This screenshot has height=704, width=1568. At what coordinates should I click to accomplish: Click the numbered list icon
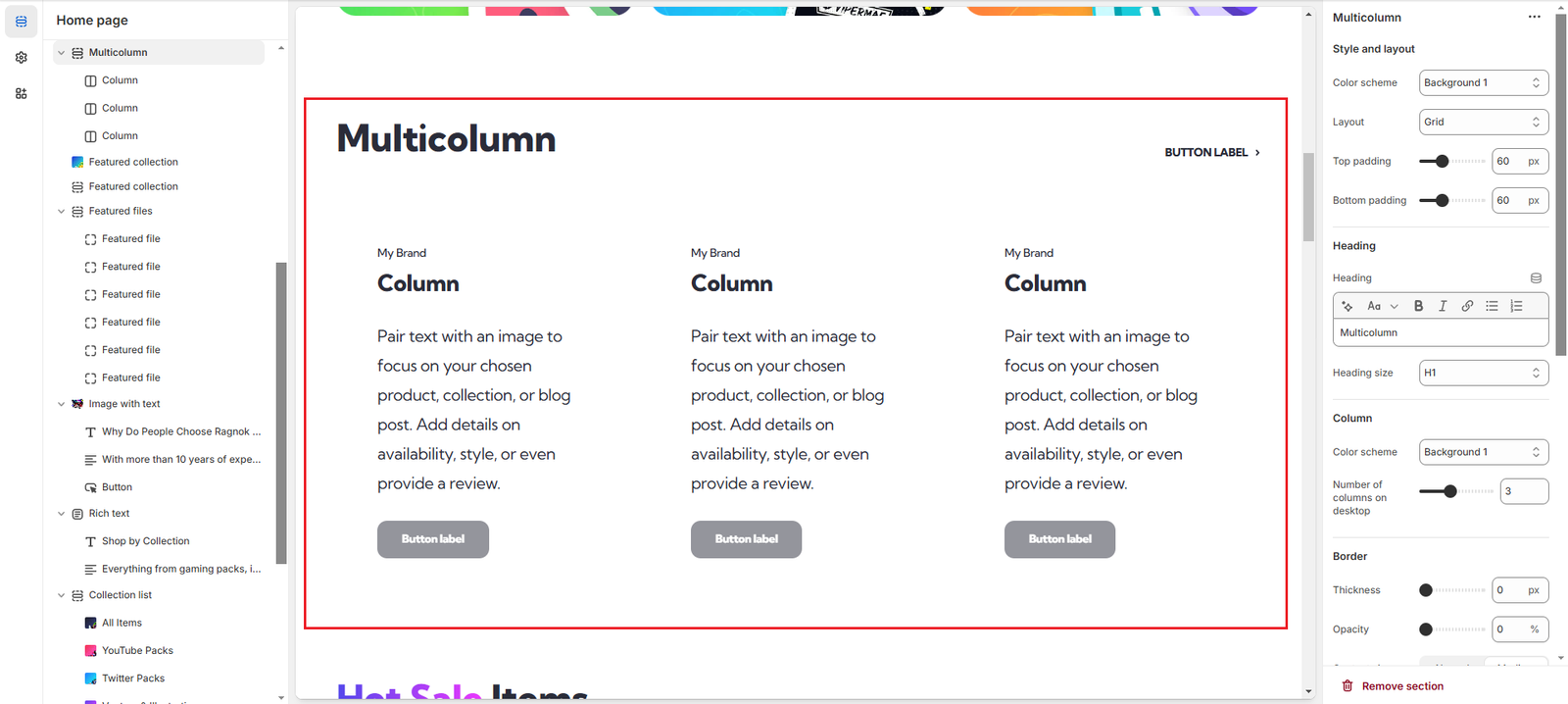tap(1516, 306)
